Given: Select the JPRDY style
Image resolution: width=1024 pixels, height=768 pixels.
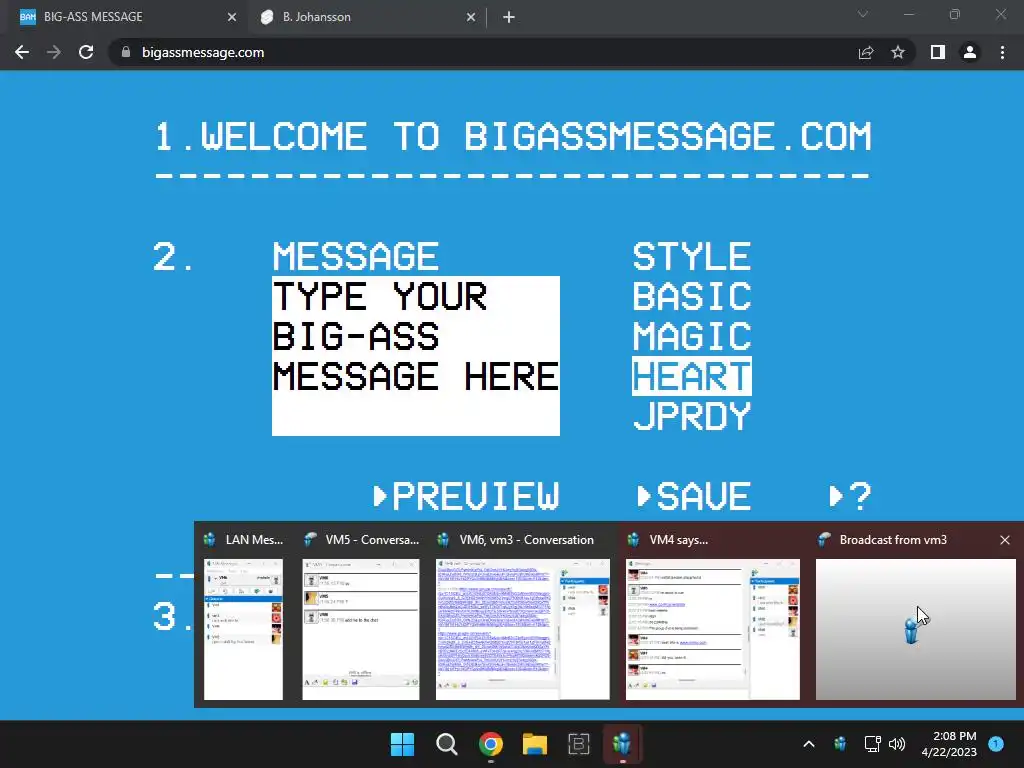Looking at the screenshot, I should point(692,416).
